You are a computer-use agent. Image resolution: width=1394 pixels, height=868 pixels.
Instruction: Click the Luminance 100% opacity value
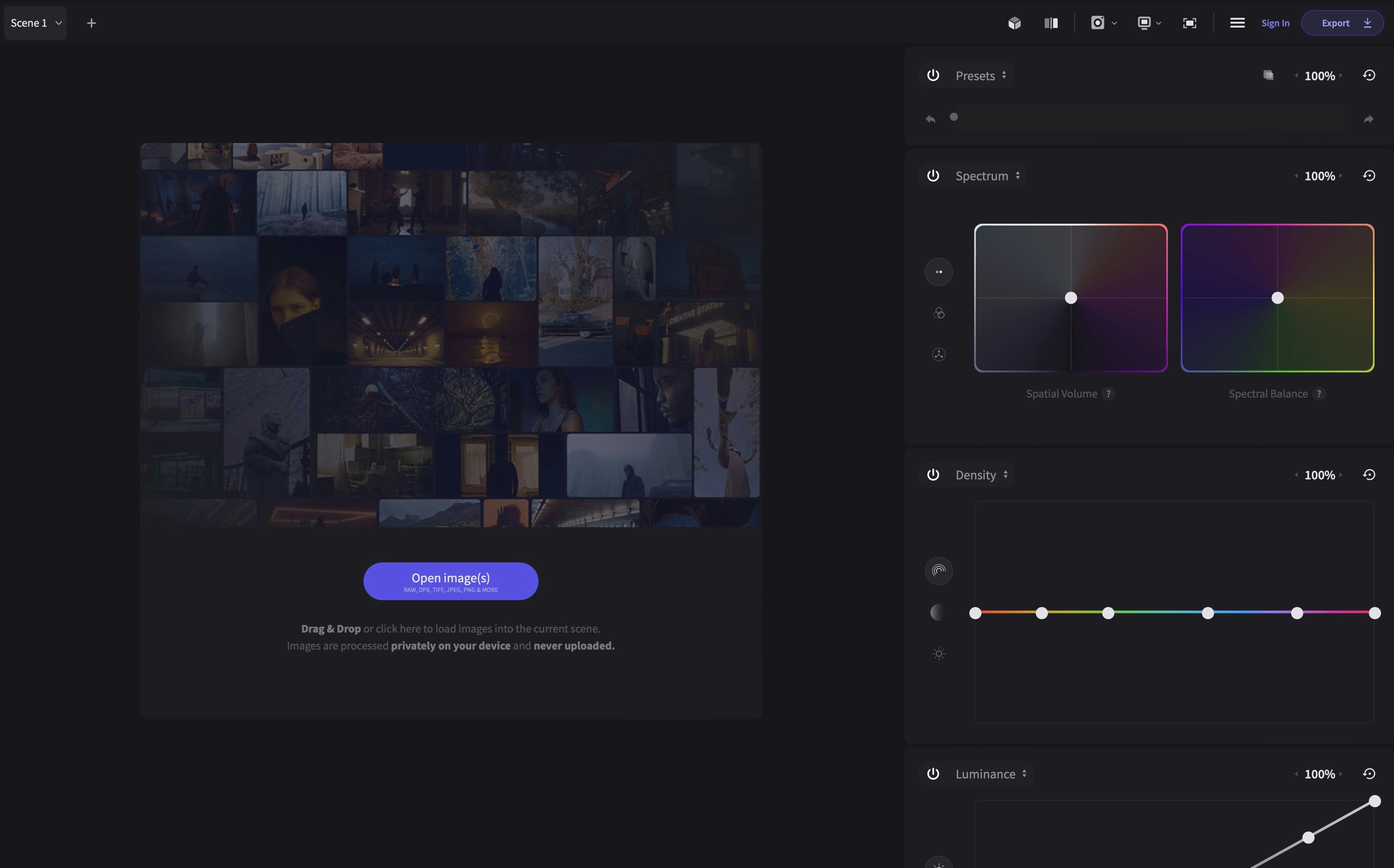click(x=1319, y=774)
